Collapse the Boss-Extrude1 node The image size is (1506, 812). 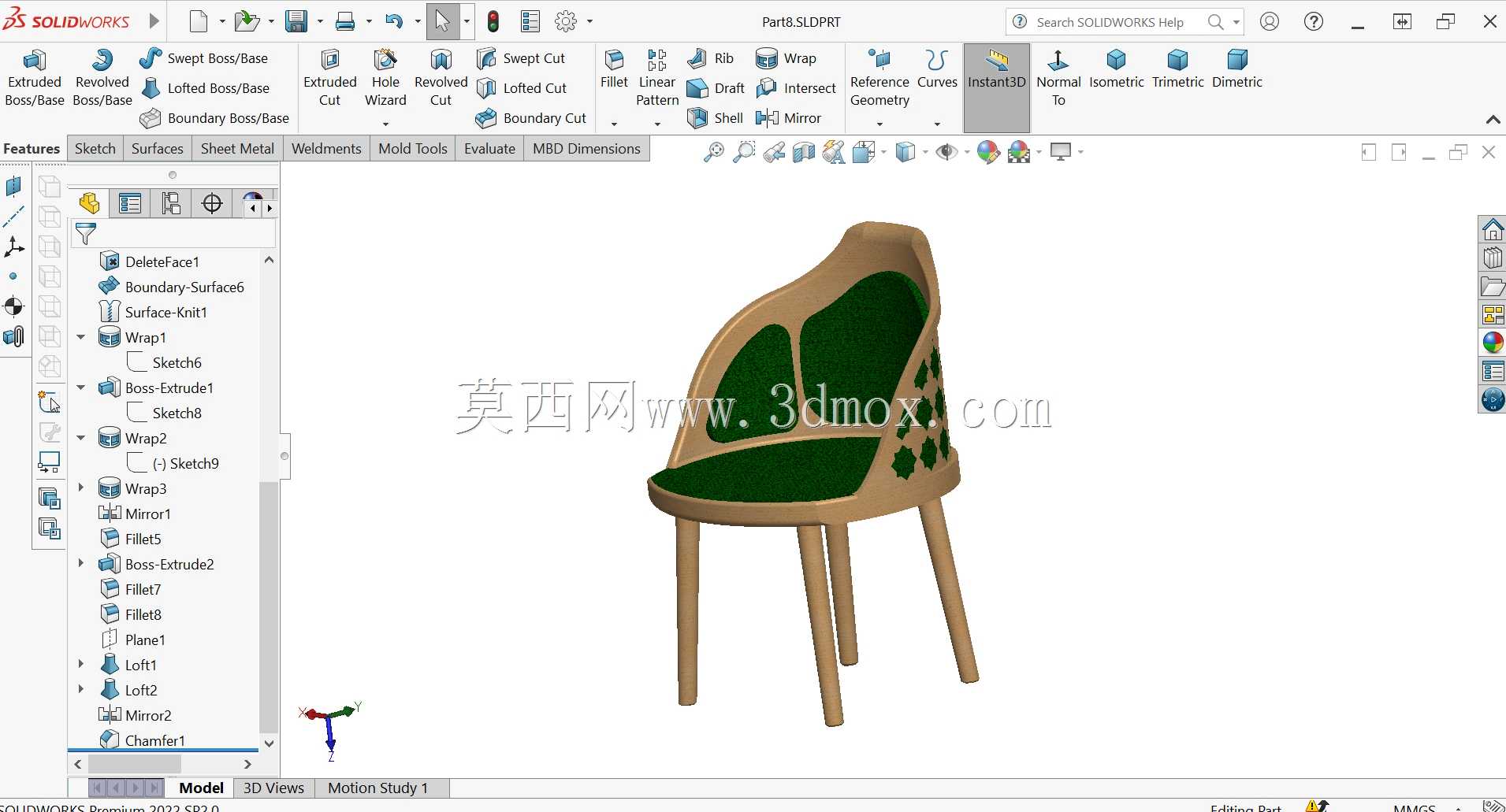pos(81,387)
